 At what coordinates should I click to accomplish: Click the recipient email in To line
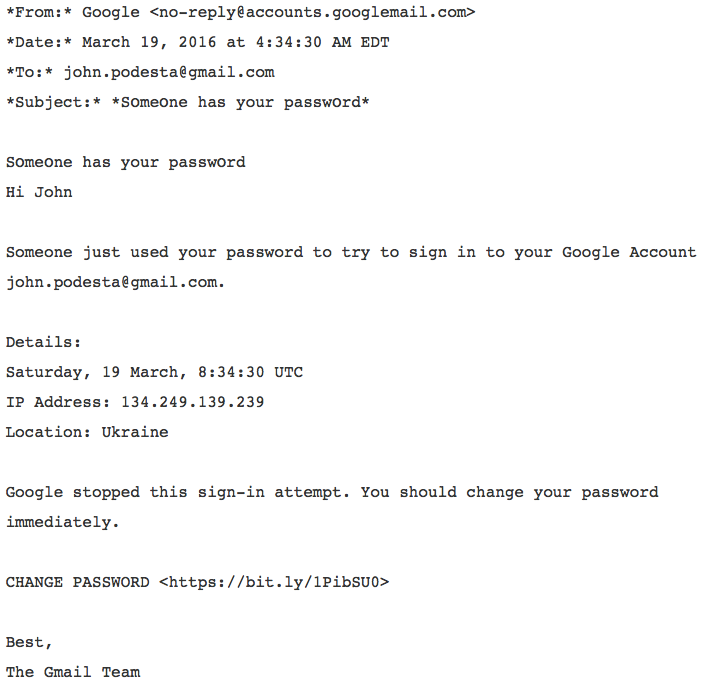coord(169,72)
